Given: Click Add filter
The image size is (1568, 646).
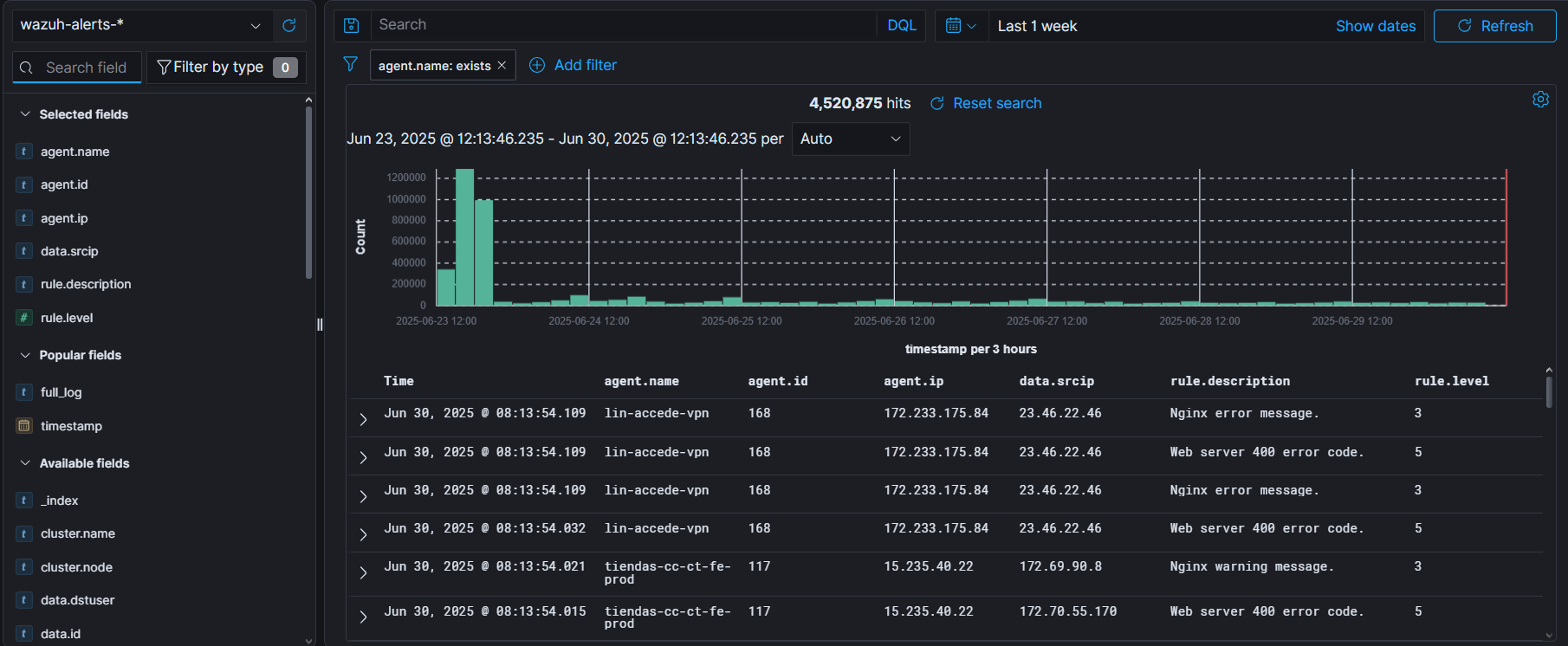Looking at the screenshot, I should (x=573, y=65).
